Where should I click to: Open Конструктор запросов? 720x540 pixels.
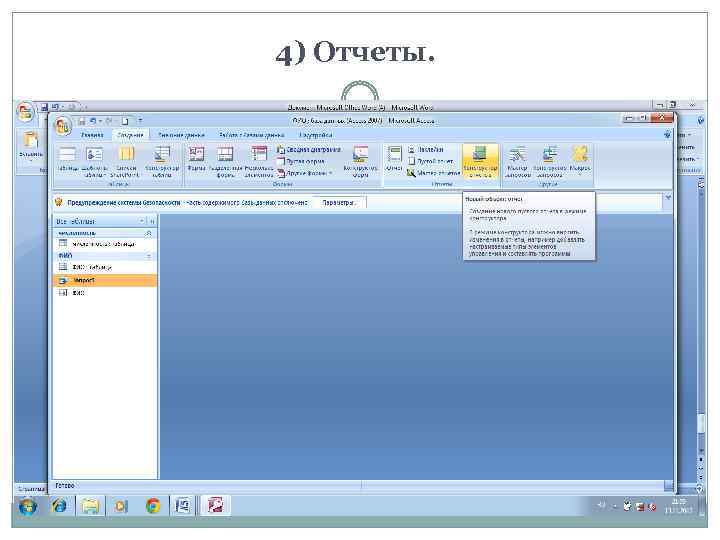pyautogui.click(x=549, y=161)
